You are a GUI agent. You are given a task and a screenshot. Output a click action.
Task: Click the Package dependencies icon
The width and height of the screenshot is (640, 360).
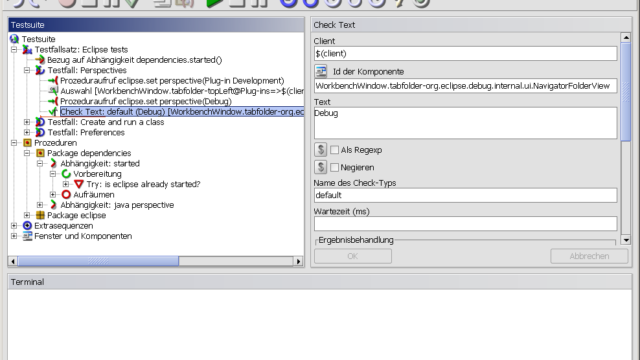pyautogui.click(x=40, y=153)
